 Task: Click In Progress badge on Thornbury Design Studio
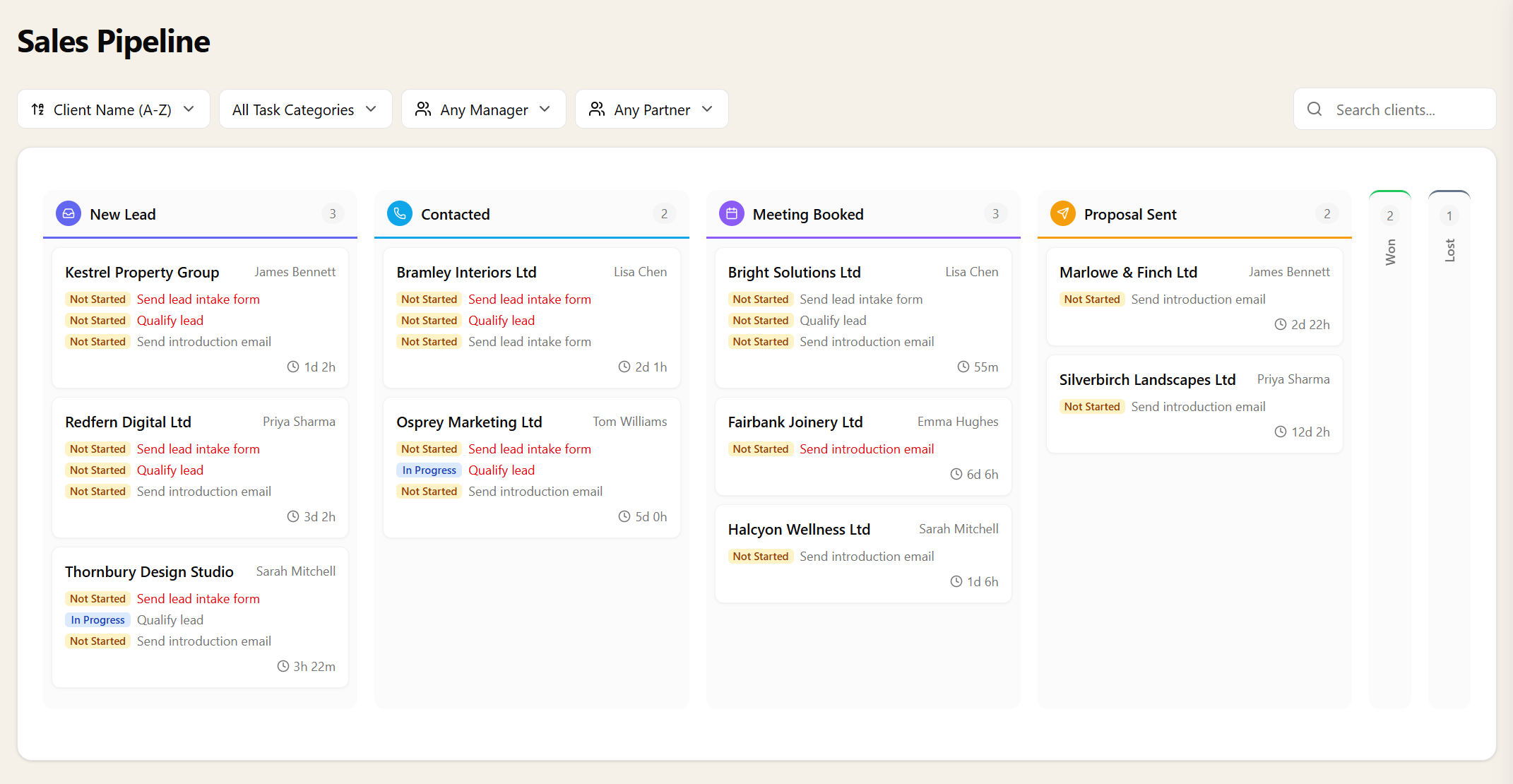[x=97, y=620]
